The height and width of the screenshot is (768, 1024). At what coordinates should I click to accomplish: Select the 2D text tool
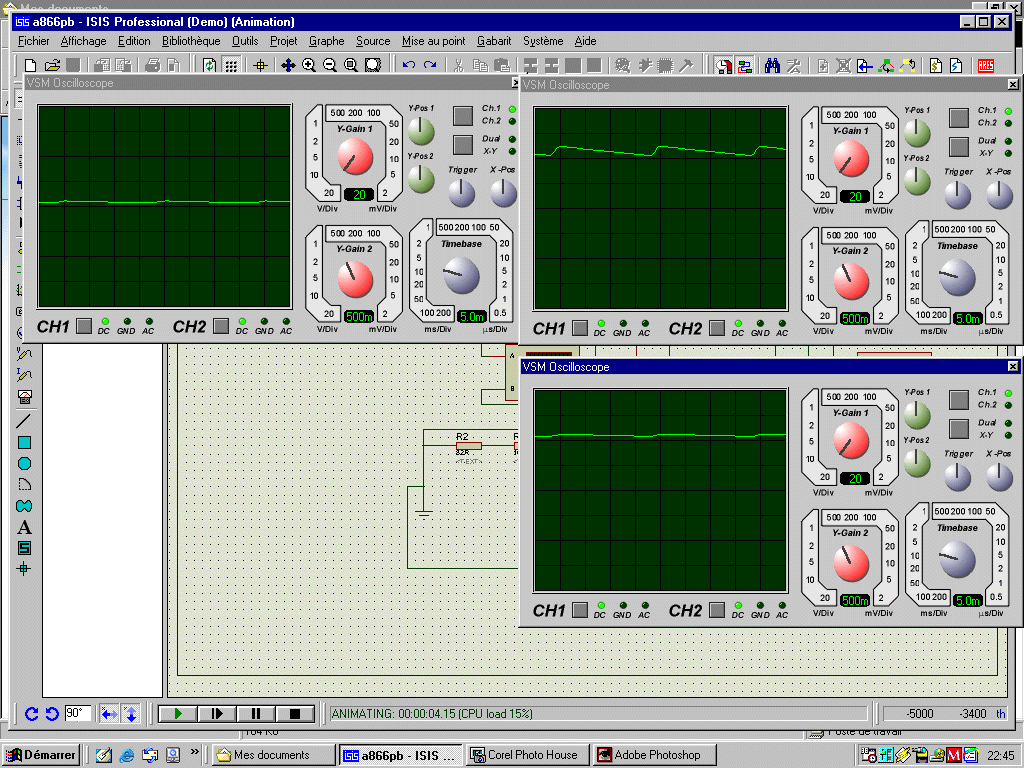tap(25, 527)
